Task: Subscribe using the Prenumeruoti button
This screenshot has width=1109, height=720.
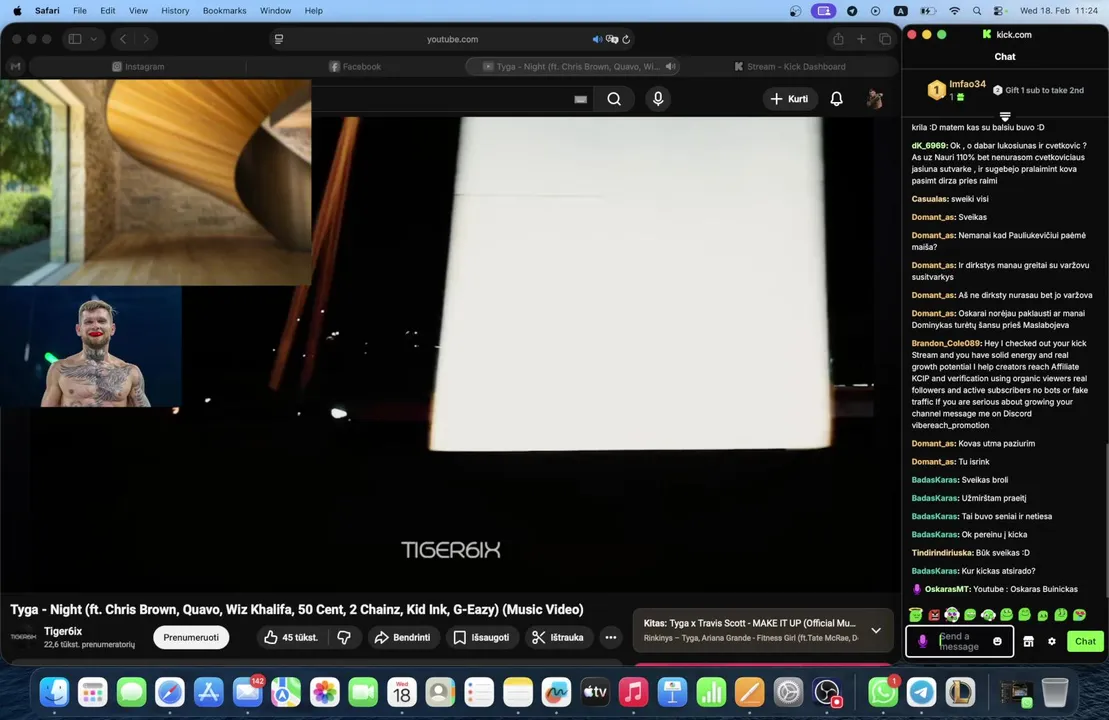Action: 191,637
